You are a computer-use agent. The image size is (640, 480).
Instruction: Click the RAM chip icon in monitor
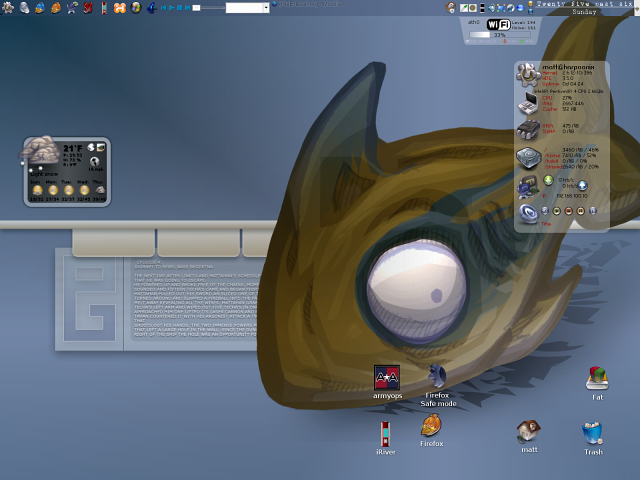(528, 129)
